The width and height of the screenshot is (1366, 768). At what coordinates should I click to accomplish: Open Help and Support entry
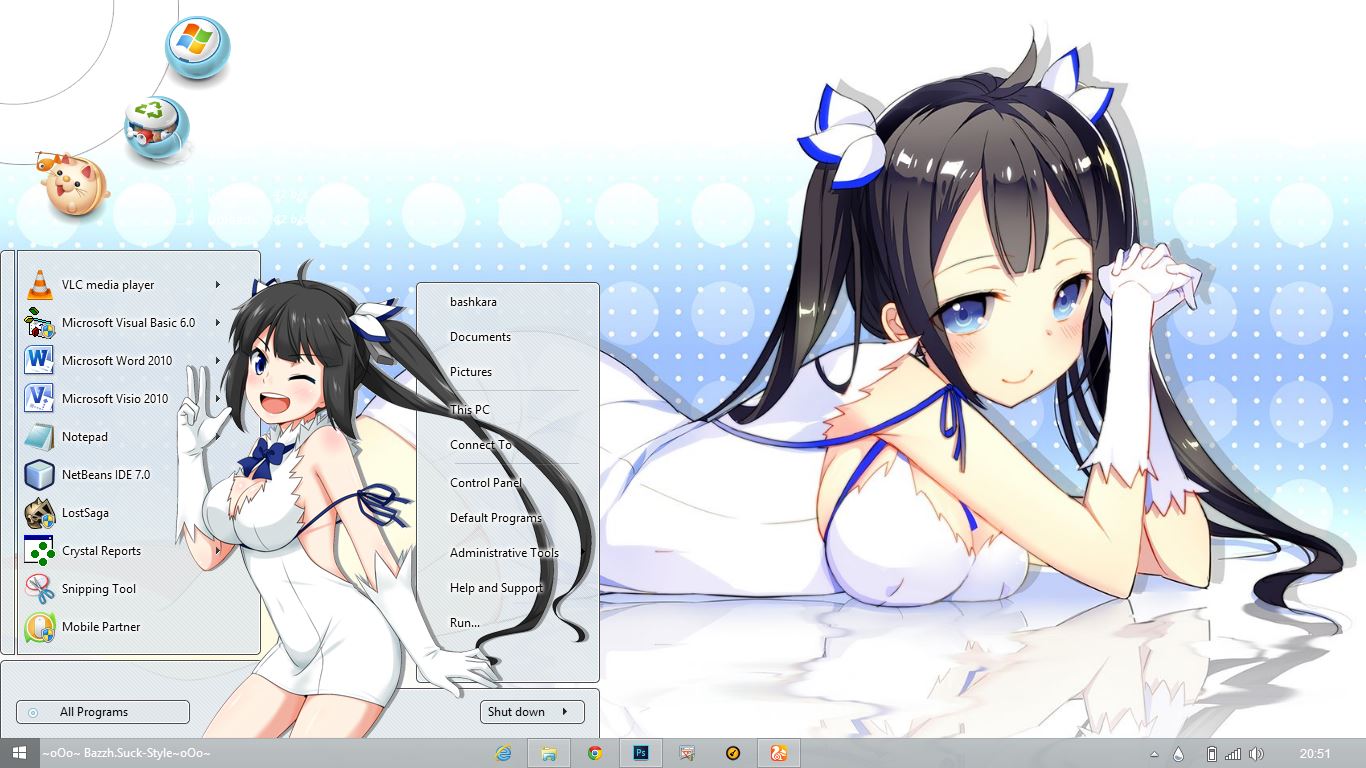coord(497,588)
